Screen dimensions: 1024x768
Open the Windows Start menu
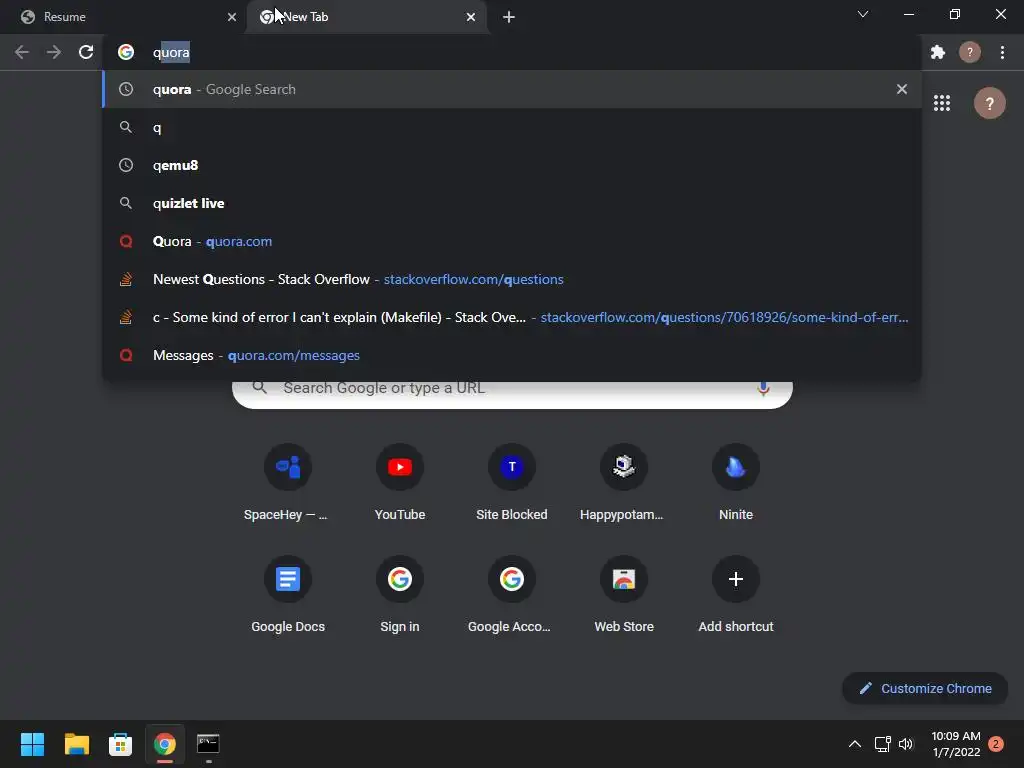[x=32, y=744]
